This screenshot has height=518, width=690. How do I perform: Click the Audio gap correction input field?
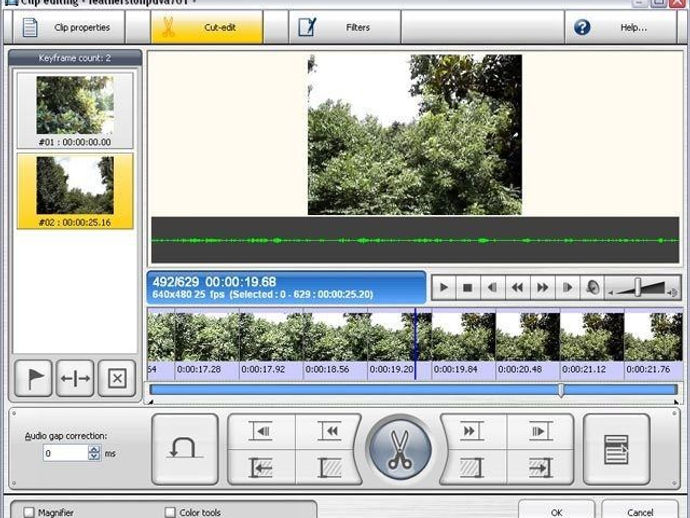(x=66, y=453)
